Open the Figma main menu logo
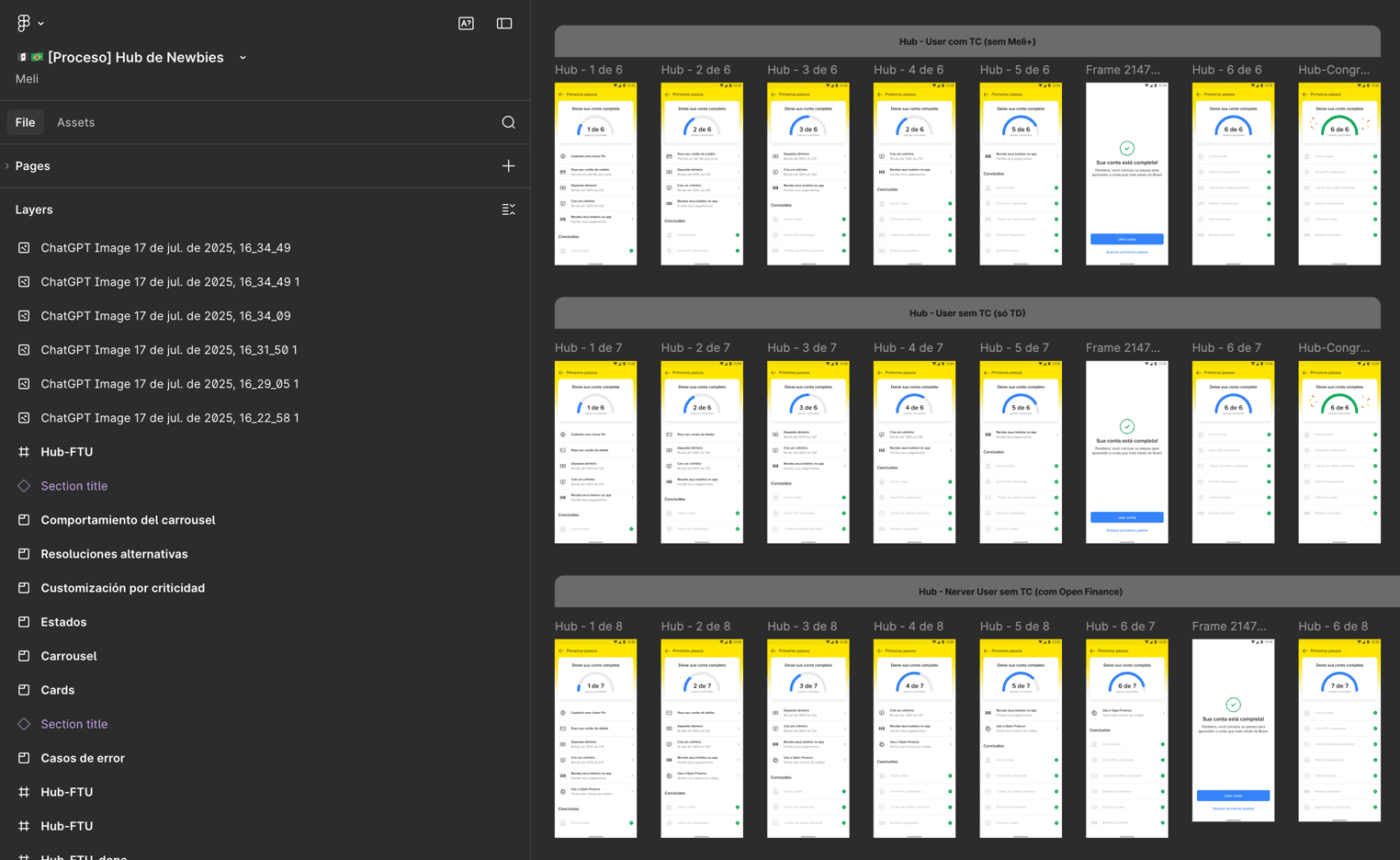This screenshot has height=860, width=1400. [x=24, y=23]
